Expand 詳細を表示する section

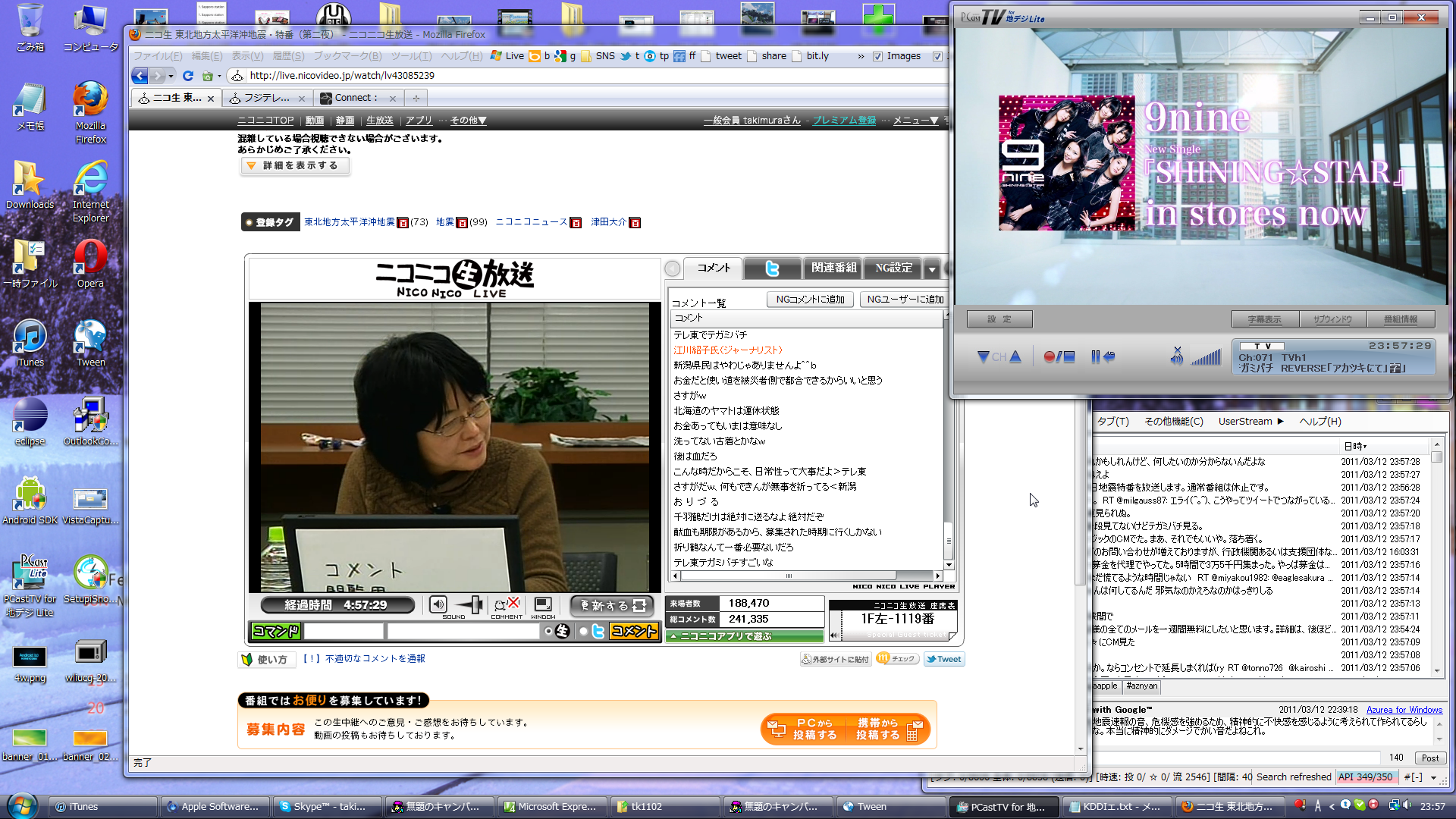(295, 165)
